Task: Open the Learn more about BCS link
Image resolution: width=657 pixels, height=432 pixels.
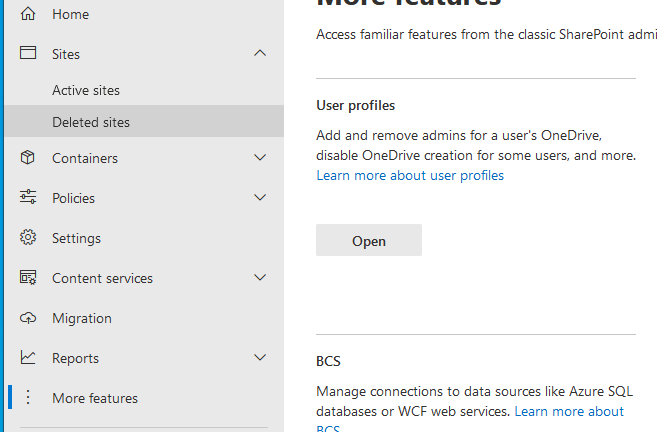Action: (x=568, y=412)
